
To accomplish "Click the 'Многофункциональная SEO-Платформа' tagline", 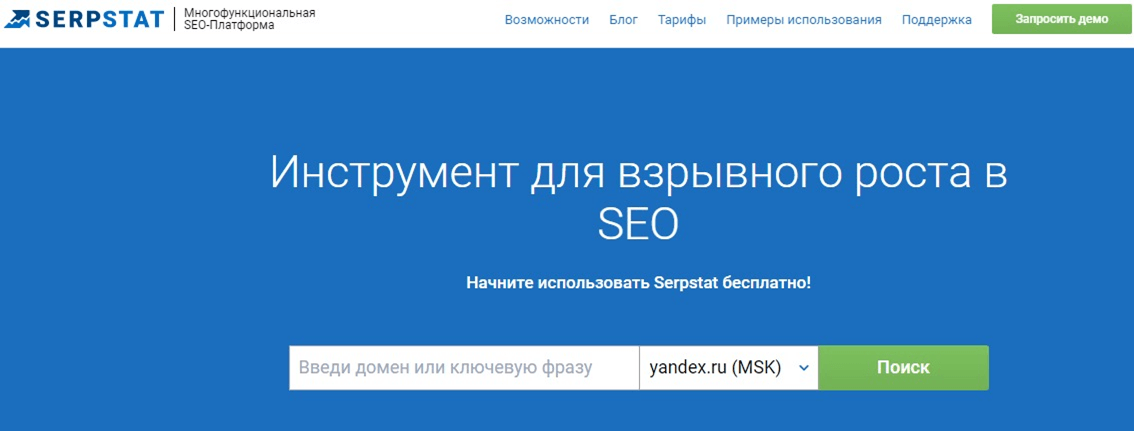I will pos(250,20).
